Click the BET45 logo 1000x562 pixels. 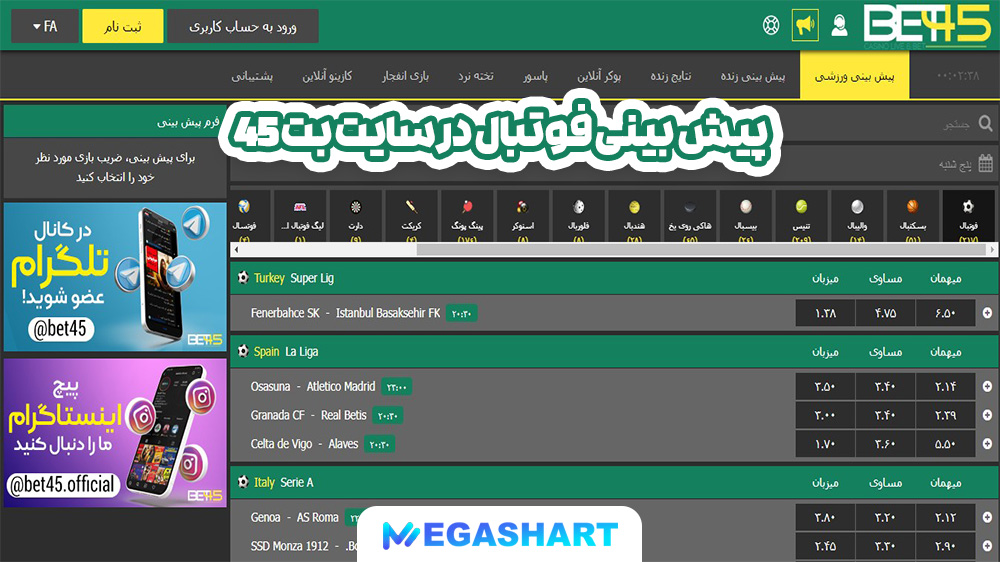tap(926, 26)
